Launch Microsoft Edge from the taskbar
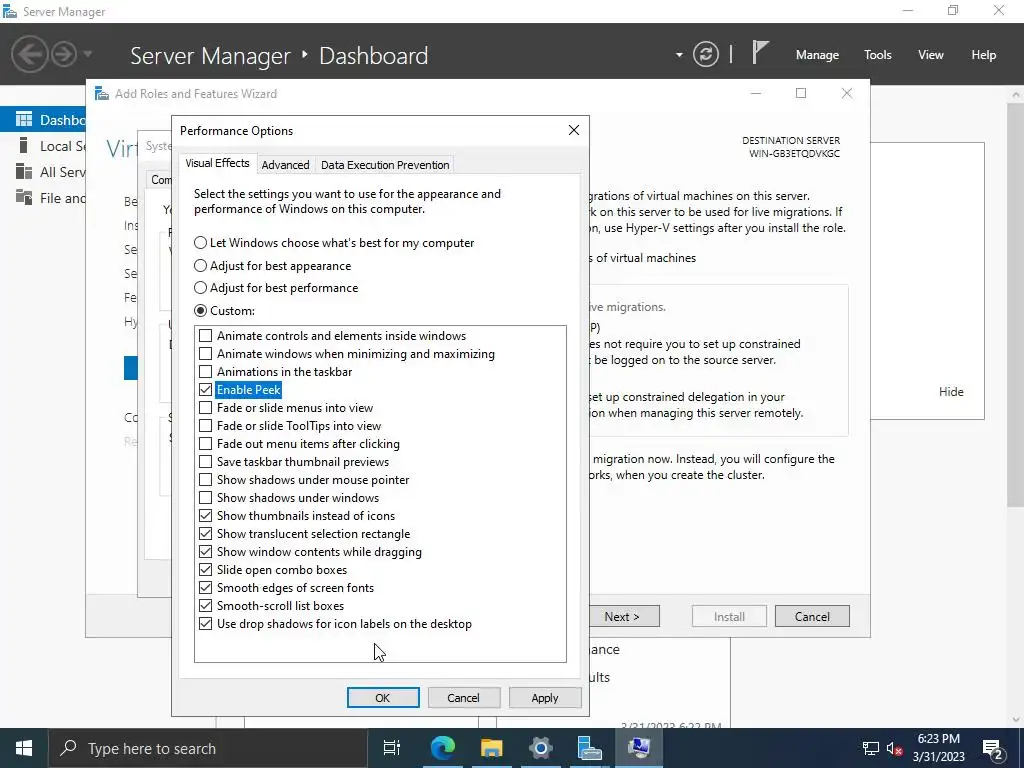 click(443, 748)
